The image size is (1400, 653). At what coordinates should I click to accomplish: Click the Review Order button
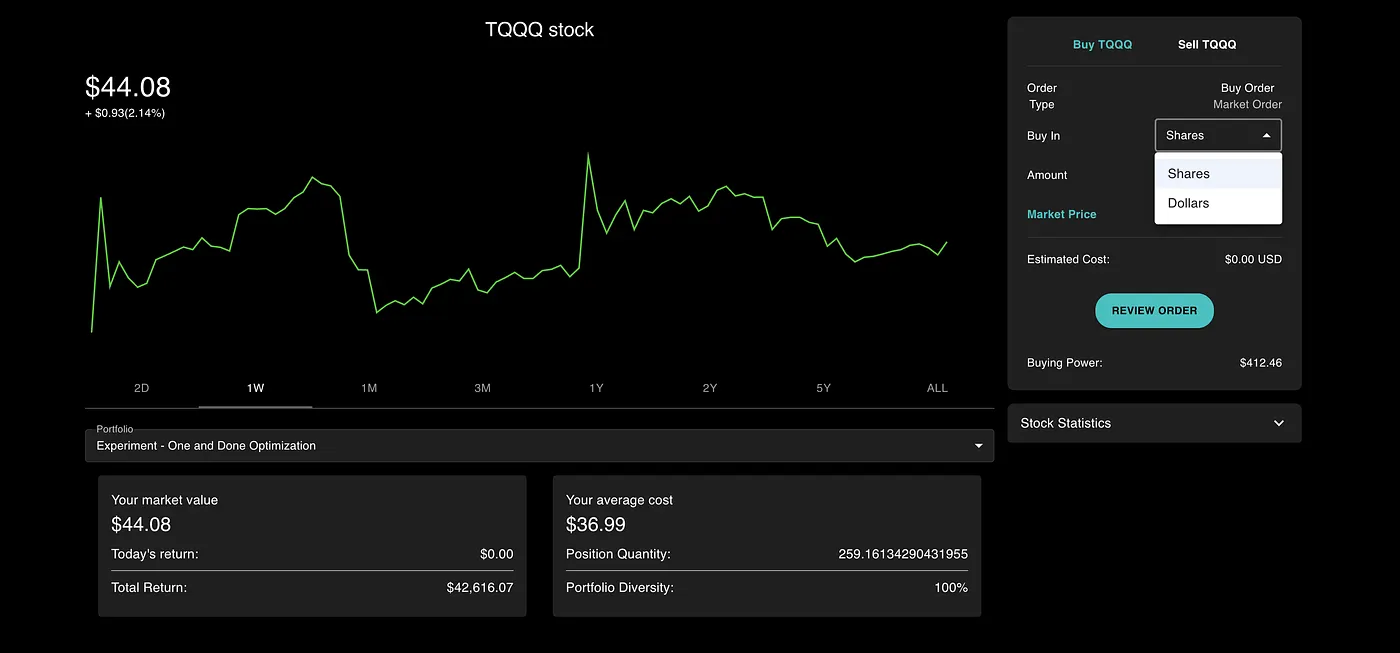(x=1154, y=311)
